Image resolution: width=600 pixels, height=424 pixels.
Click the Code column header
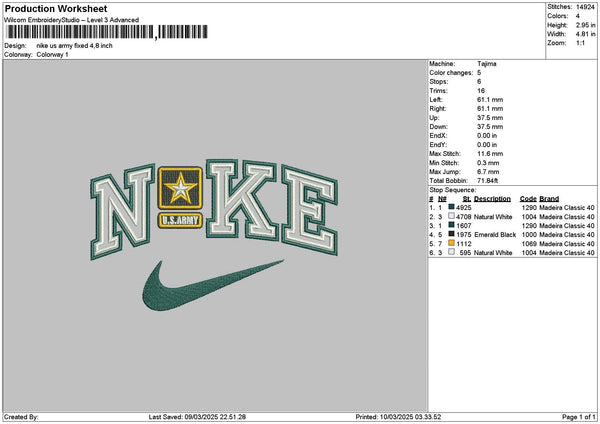click(x=528, y=199)
